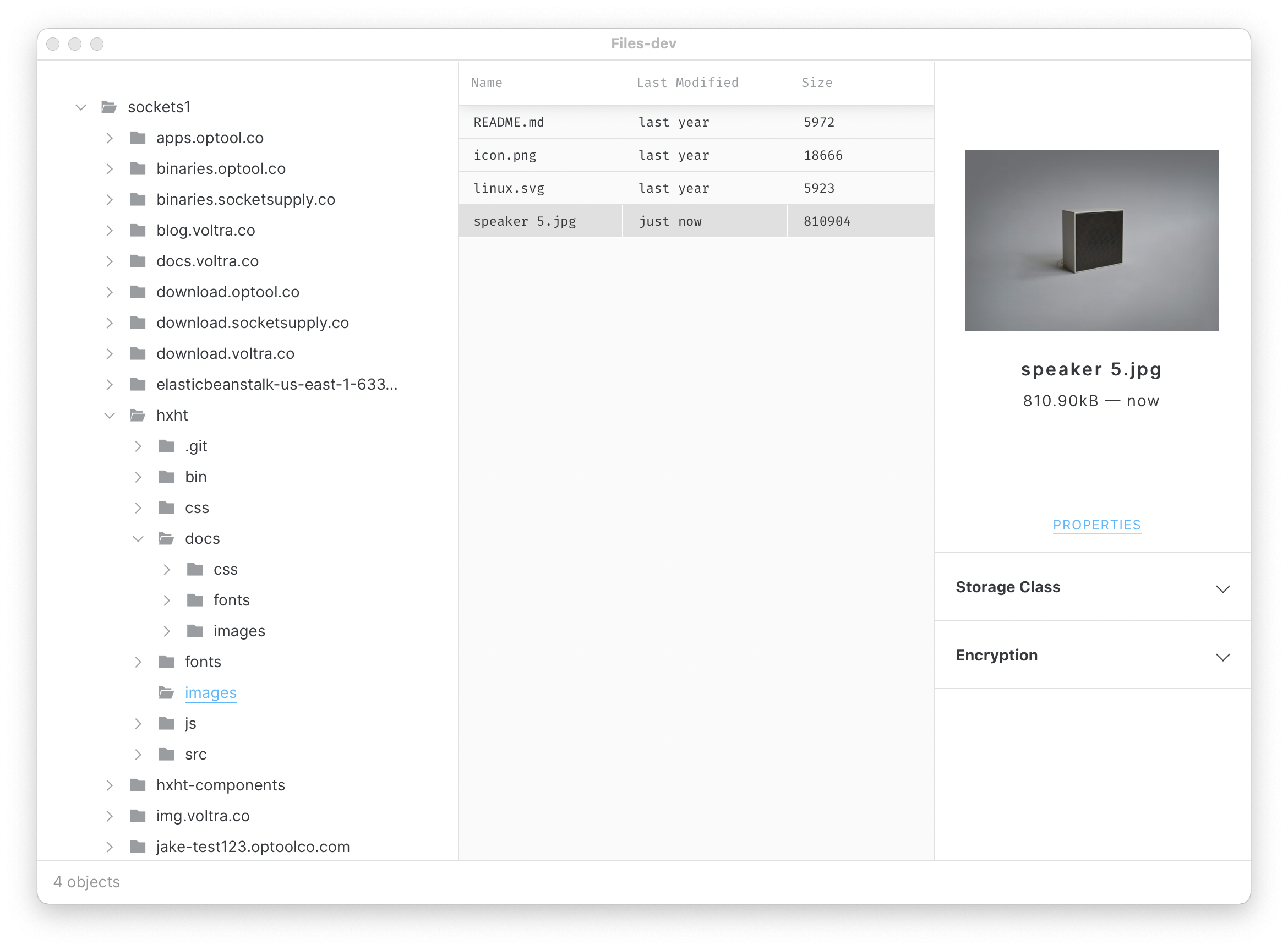Collapse the hxht folder chevron

tap(110, 416)
